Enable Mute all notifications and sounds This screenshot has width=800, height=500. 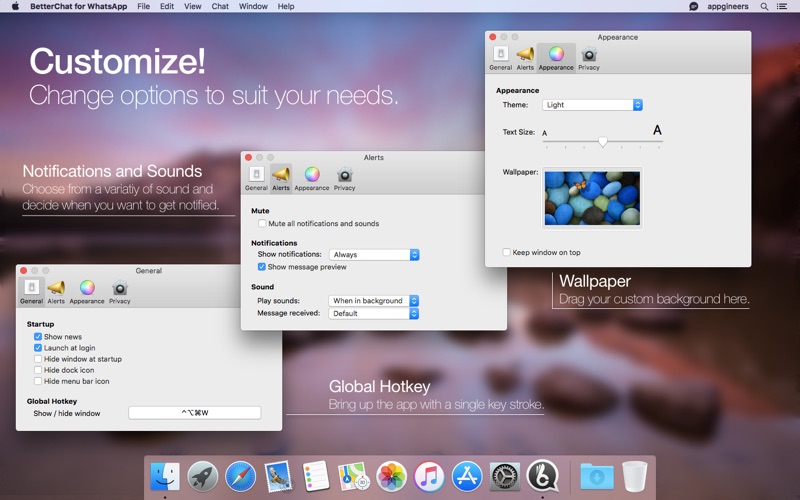[263, 224]
